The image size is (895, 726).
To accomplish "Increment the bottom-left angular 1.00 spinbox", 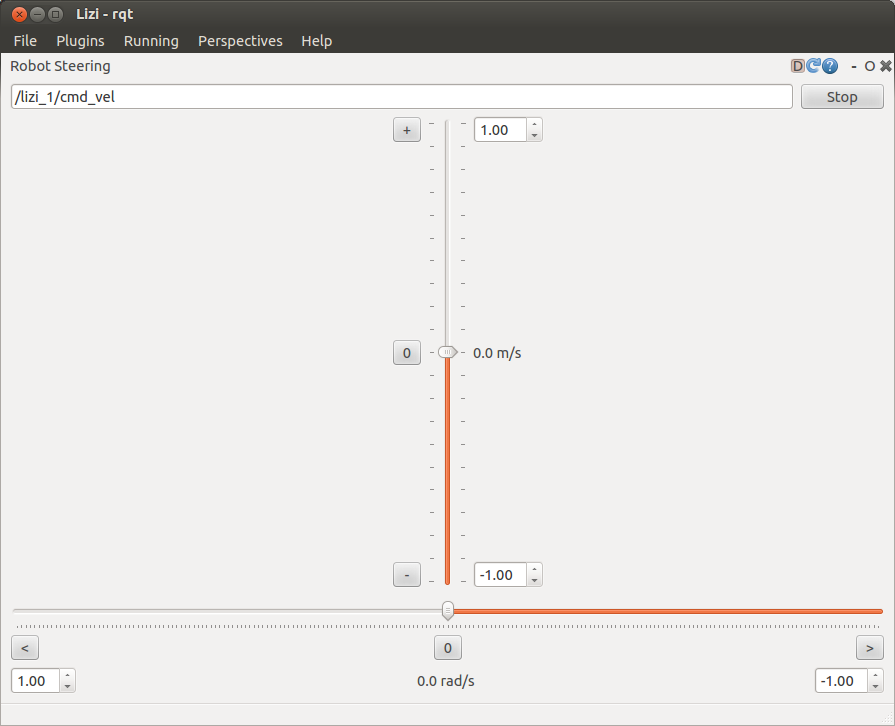I will pos(67,676).
